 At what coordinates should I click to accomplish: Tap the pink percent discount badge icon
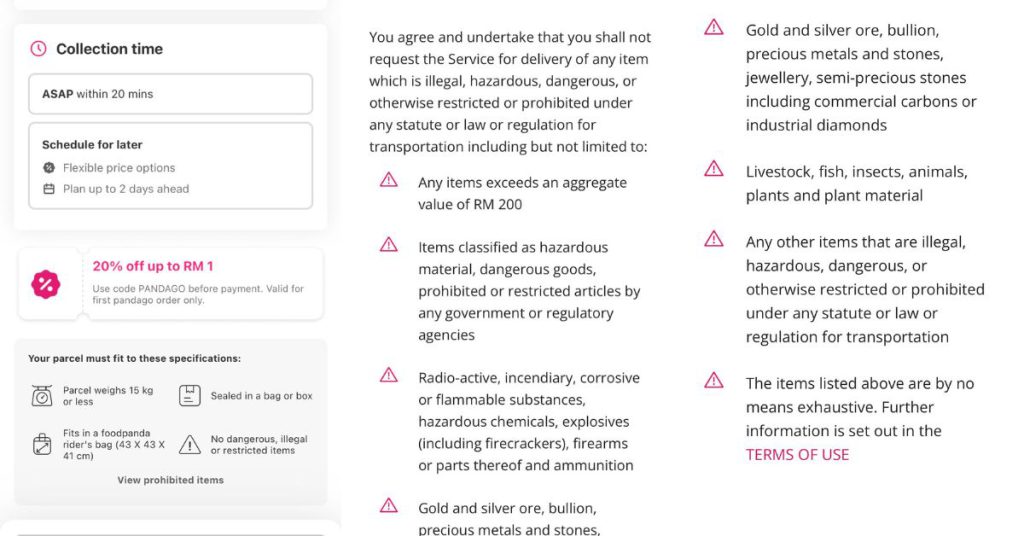(46, 284)
